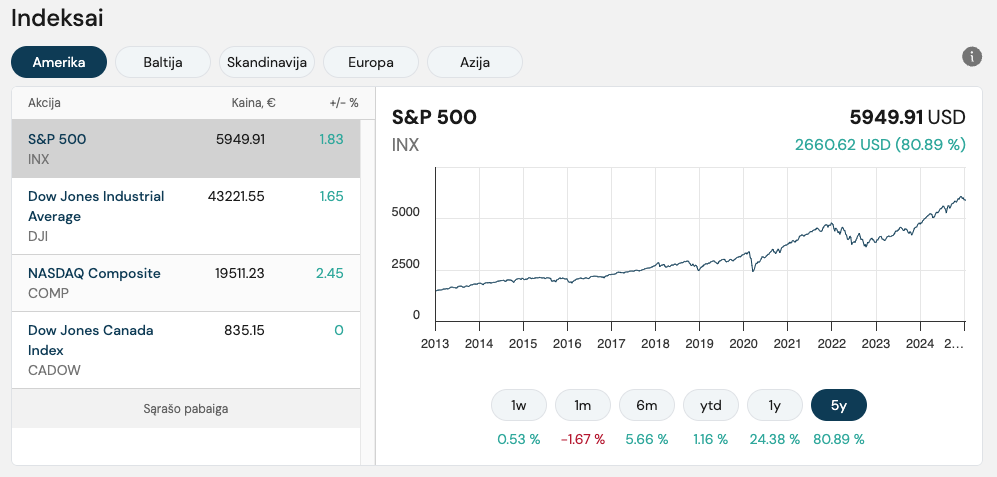997x477 pixels.
Task: Click the 2020 label on chart axis
Action: (743, 344)
